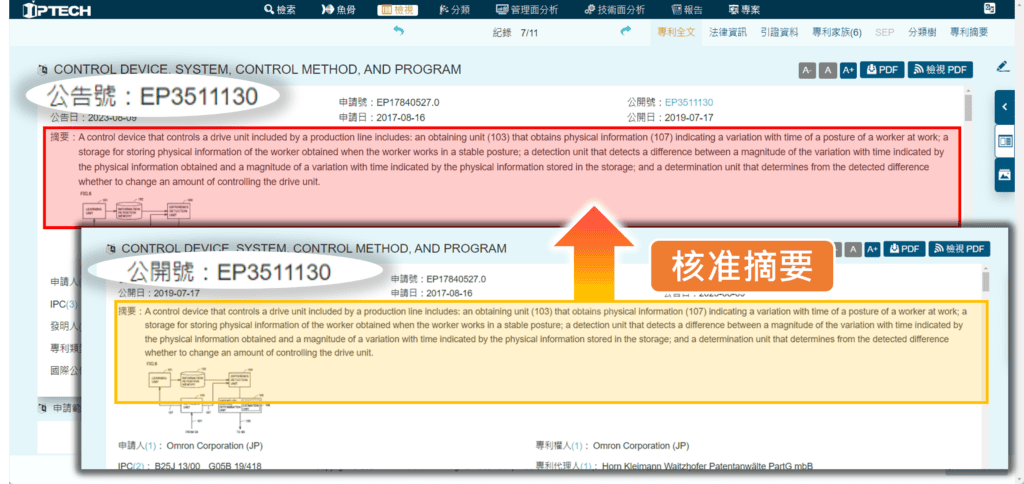Viewport: 1024px width, 484px height.
Task: Open the side panel layout view icon
Action: point(1005,140)
